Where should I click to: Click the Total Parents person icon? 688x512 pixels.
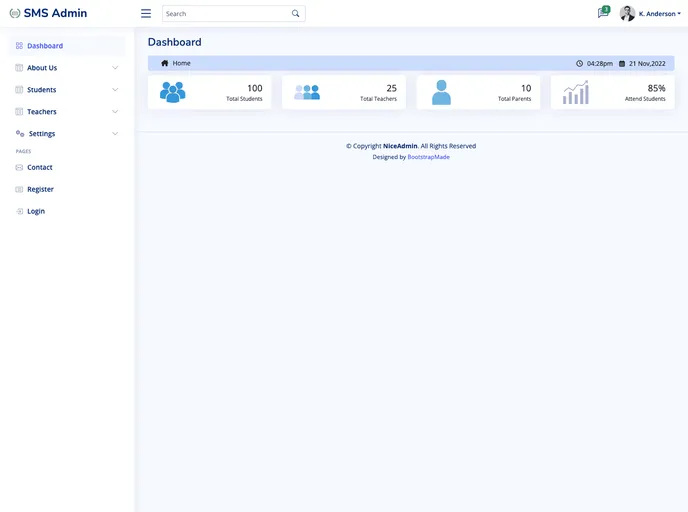click(x=441, y=92)
